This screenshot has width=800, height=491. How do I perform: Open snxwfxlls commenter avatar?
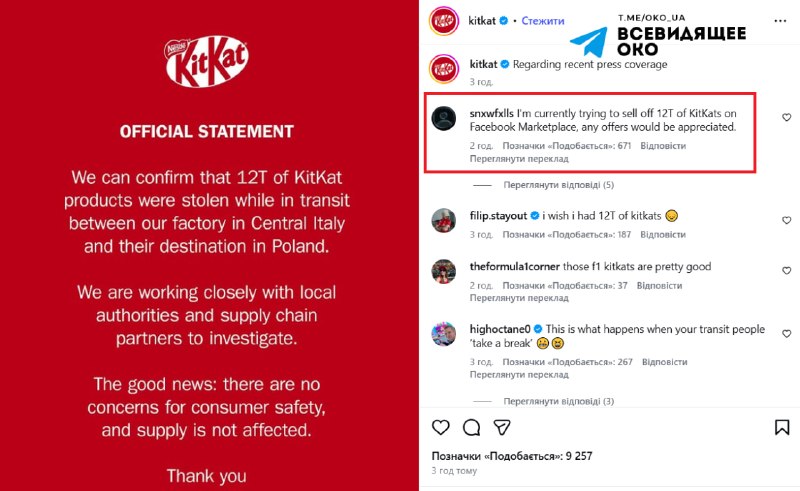[x=444, y=119]
